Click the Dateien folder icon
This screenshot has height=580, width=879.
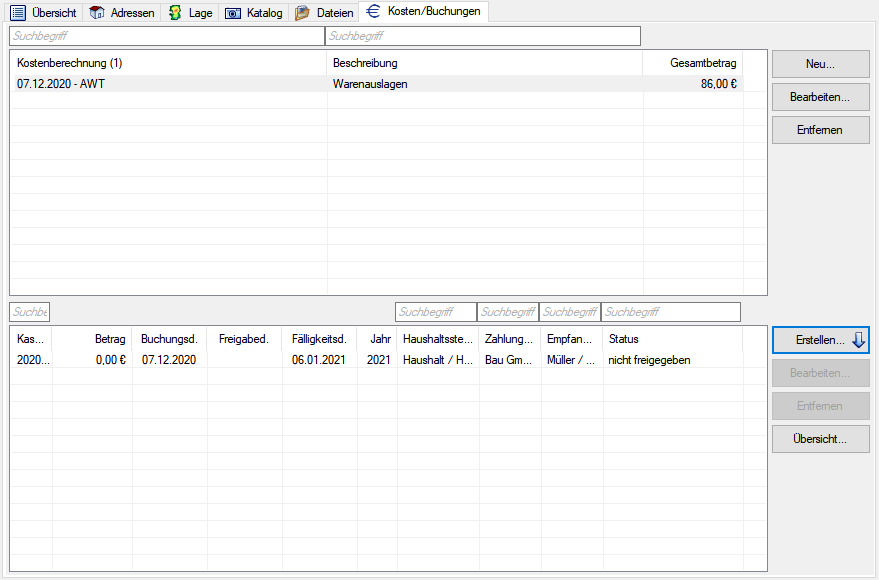302,13
